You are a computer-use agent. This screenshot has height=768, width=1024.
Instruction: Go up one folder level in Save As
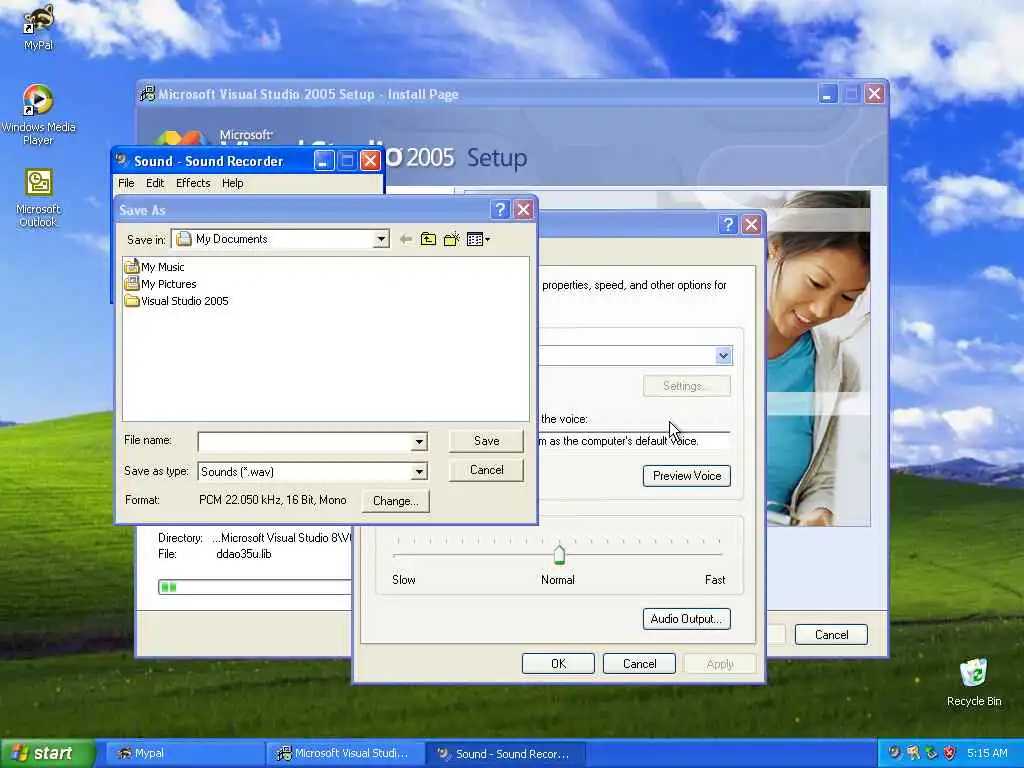click(428, 240)
